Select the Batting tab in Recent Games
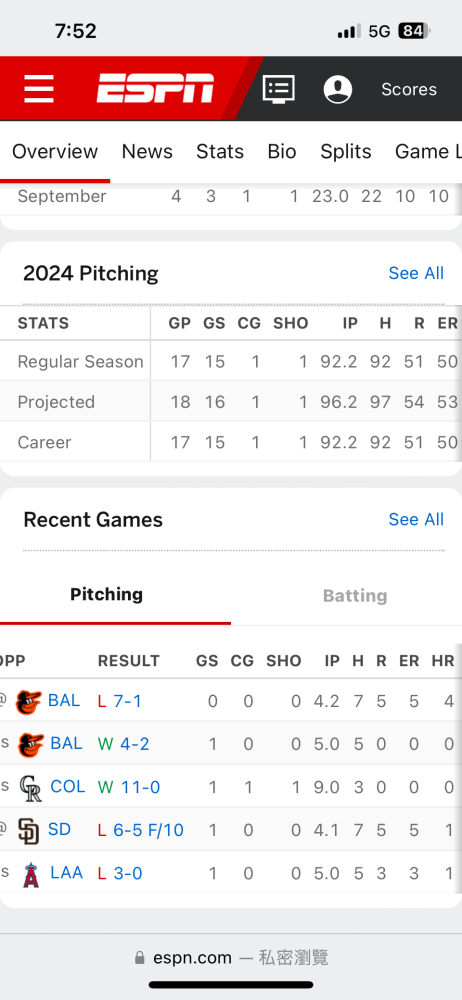The height and width of the screenshot is (1000, 462). tap(355, 596)
